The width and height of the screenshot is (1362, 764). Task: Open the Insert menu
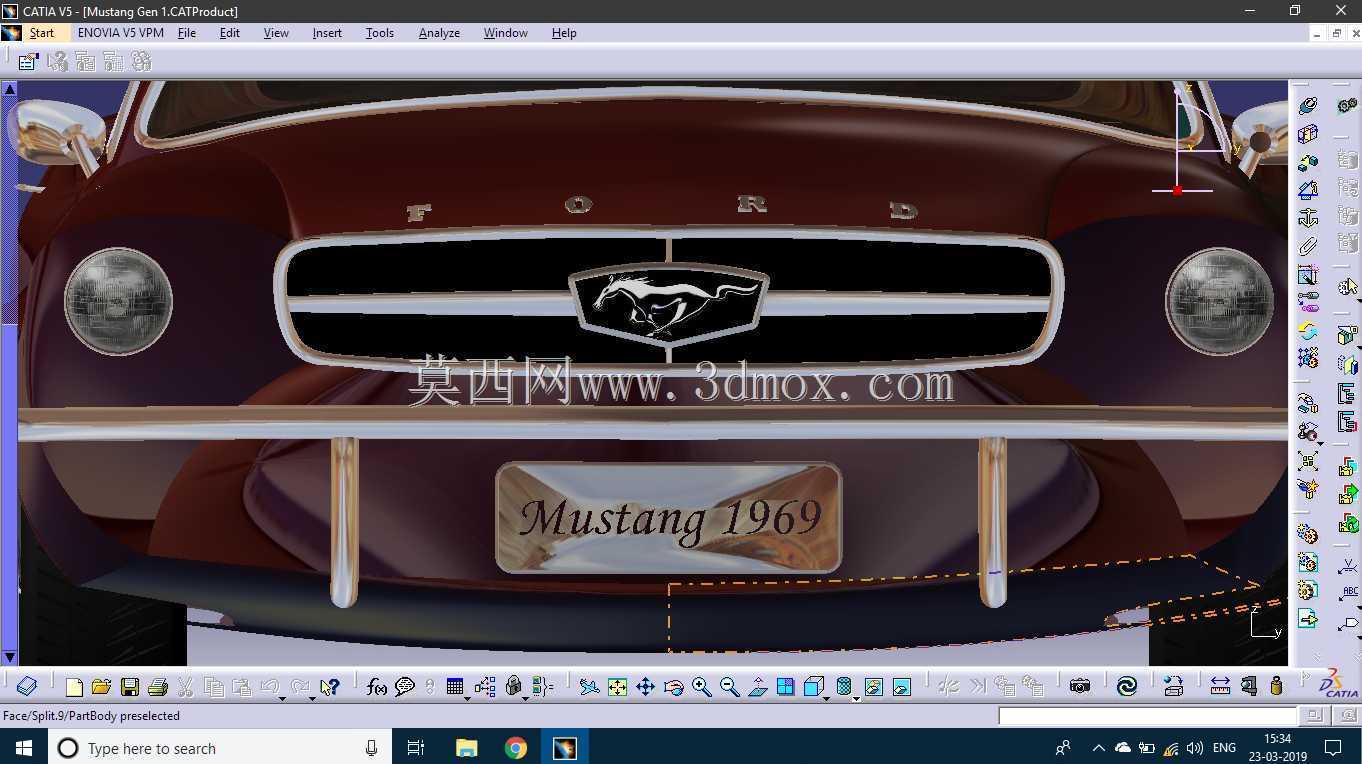pyautogui.click(x=327, y=33)
